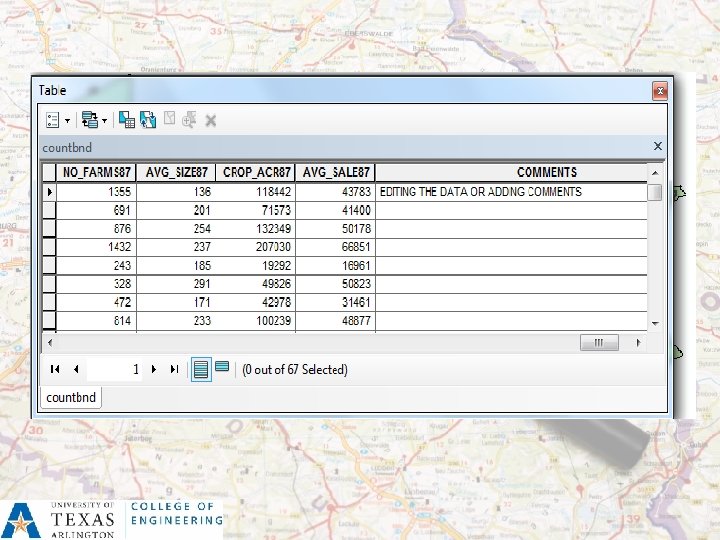This screenshot has width=720, height=540.
Task: Toggle Show All Records view
Action: [x=201, y=369]
